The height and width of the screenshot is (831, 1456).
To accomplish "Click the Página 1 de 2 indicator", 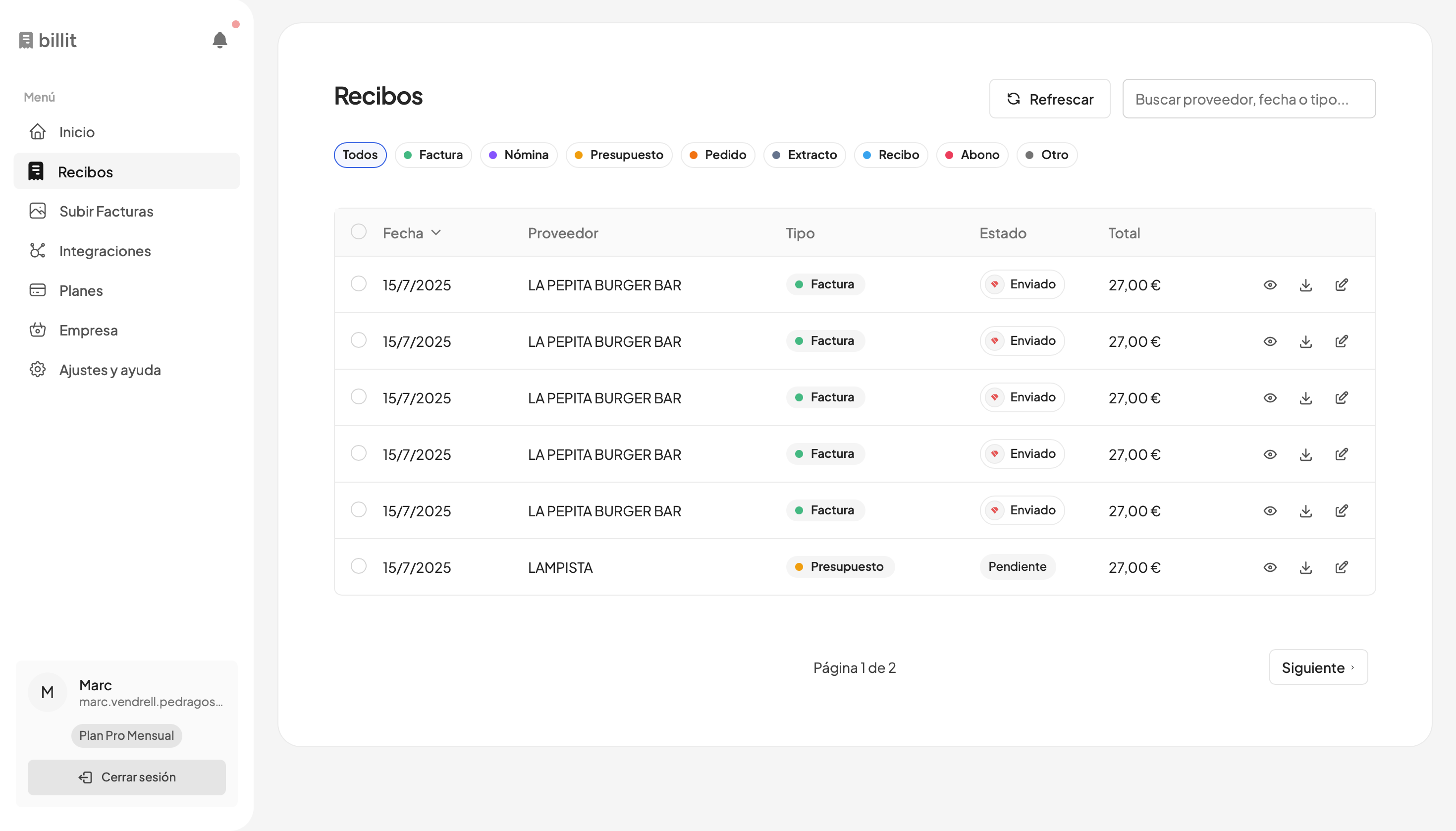I will click(x=854, y=667).
